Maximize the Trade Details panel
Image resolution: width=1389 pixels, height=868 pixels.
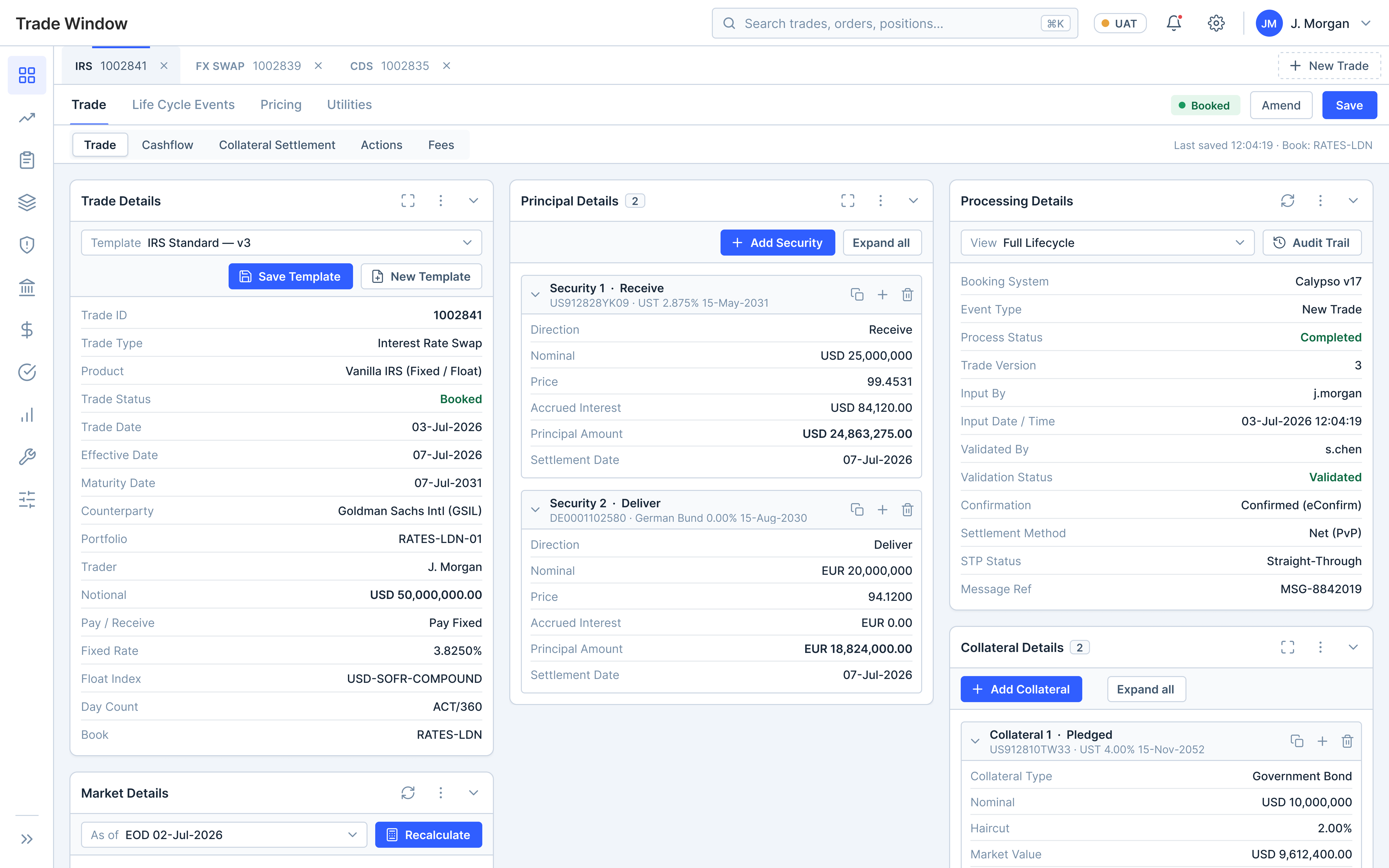click(x=408, y=201)
